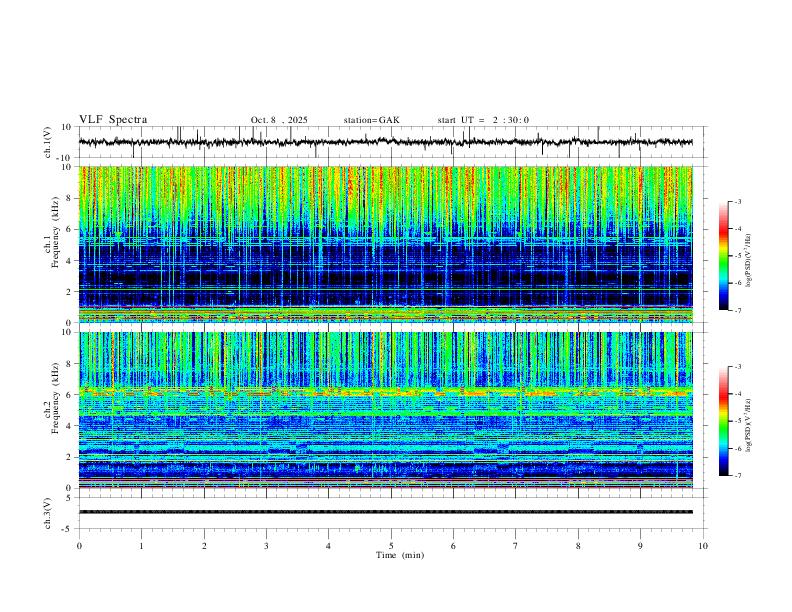Click the ch.1 spectrogram panel
The width and height of the screenshot is (792, 612).
click(386, 244)
